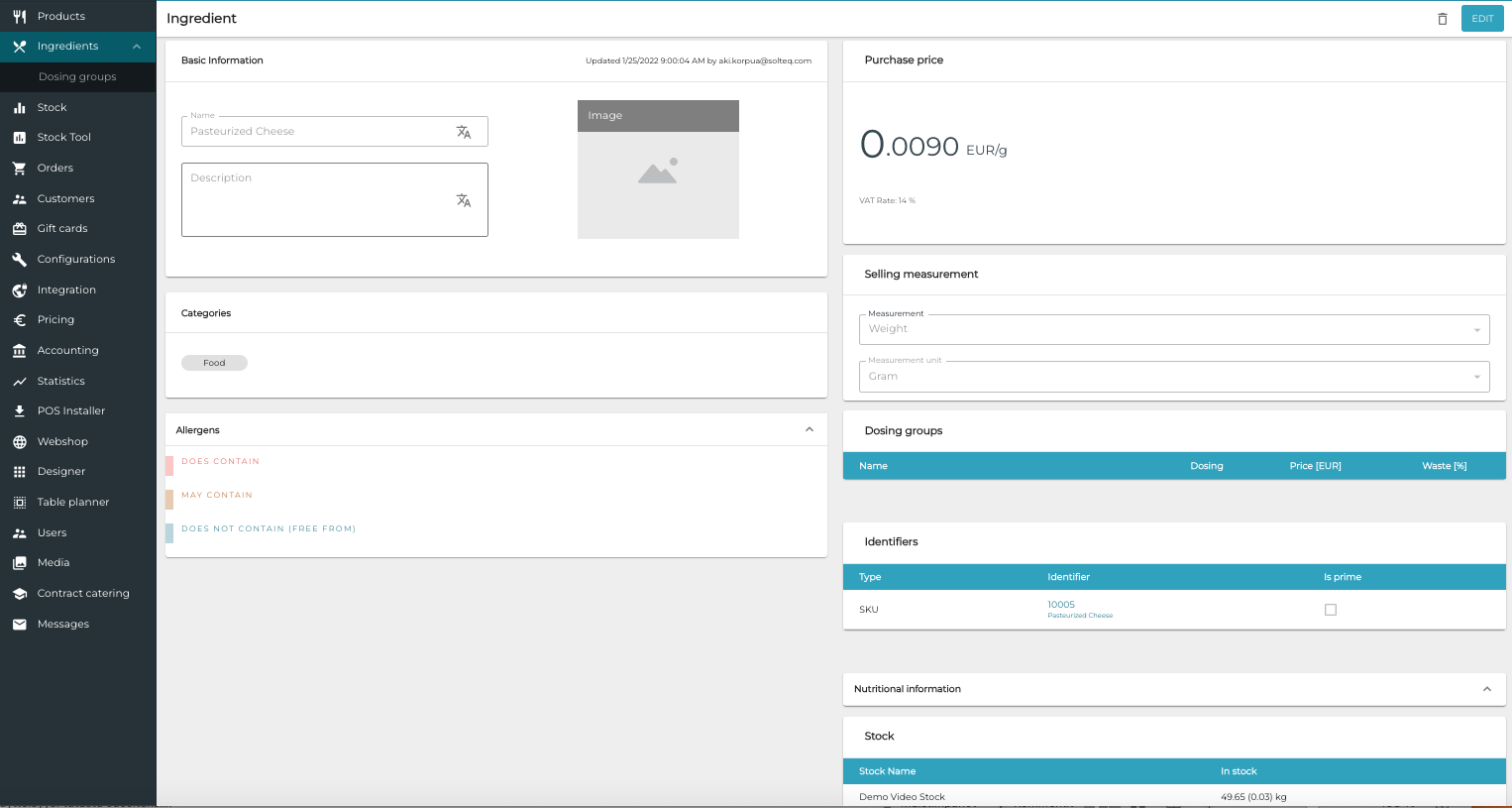The height and width of the screenshot is (808, 1512).
Task: Click the Messages envelope icon
Action: (19, 624)
